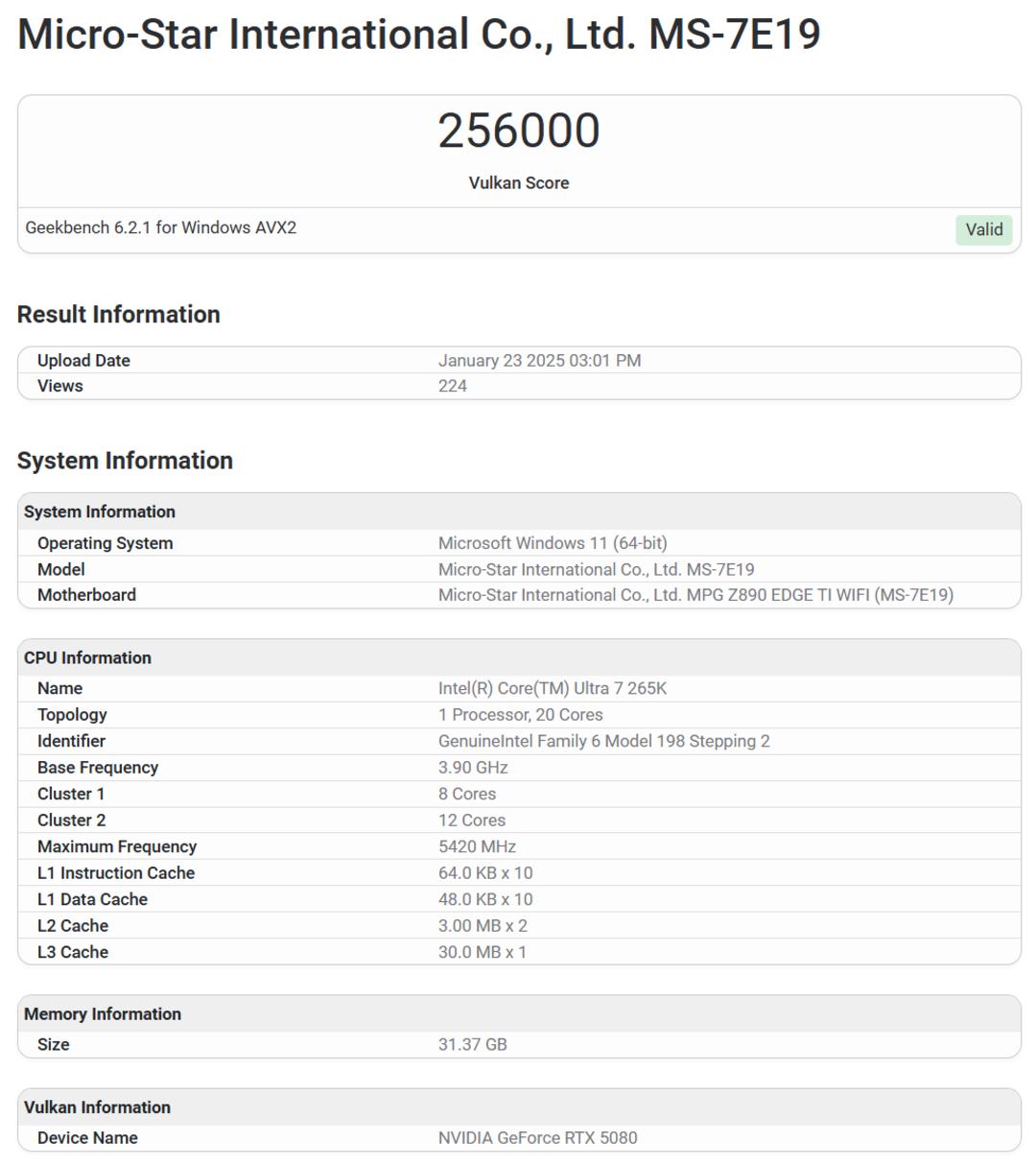Click the 1 Processor, 20 Cores value
The width and height of the screenshot is (1036, 1166).
click(521, 714)
